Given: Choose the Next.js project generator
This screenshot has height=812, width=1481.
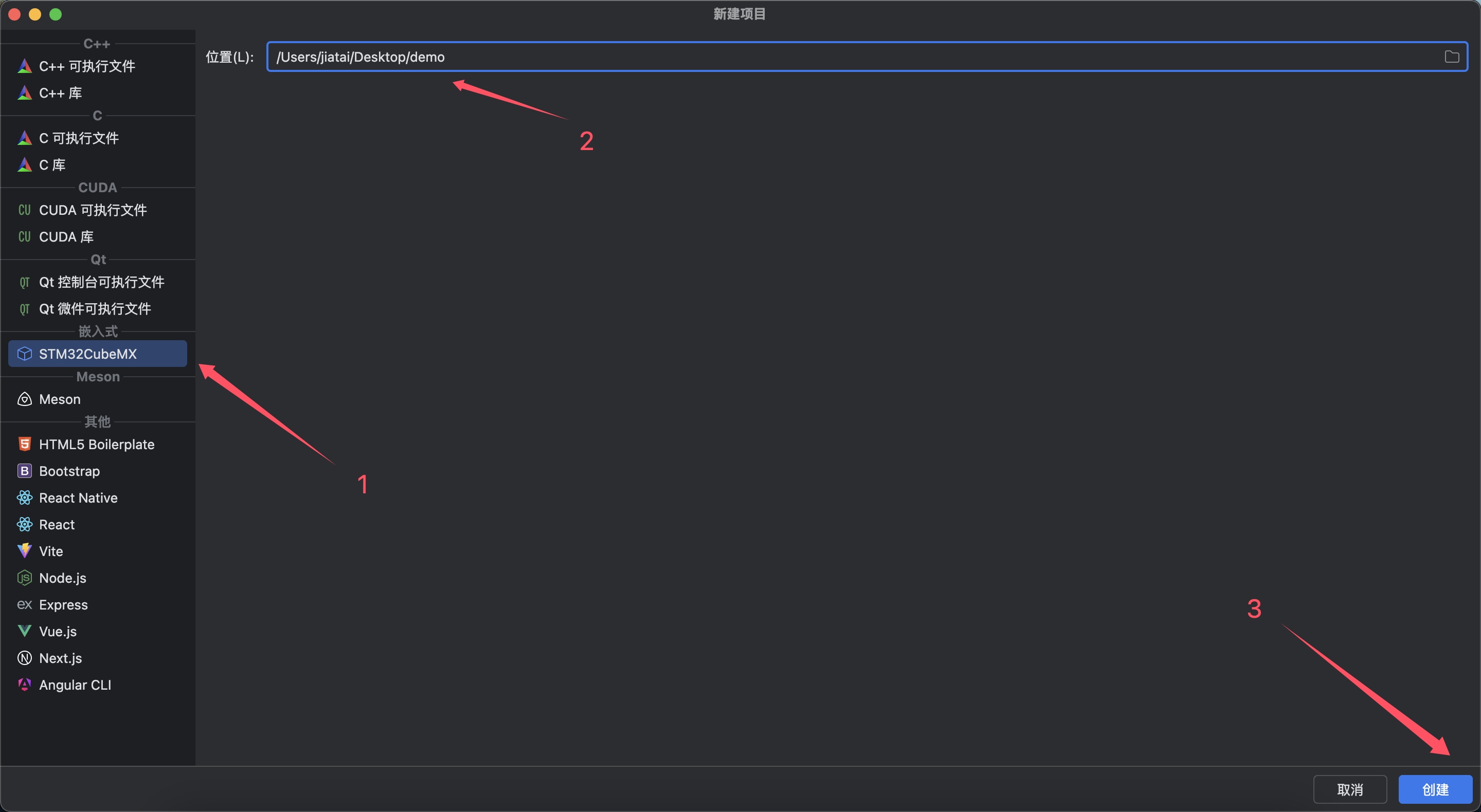Looking at the screenshot, I should point(60,658).
